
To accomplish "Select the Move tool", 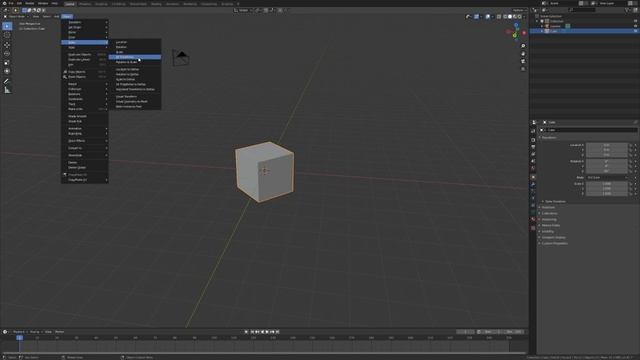I will click(x=7, y=44).
